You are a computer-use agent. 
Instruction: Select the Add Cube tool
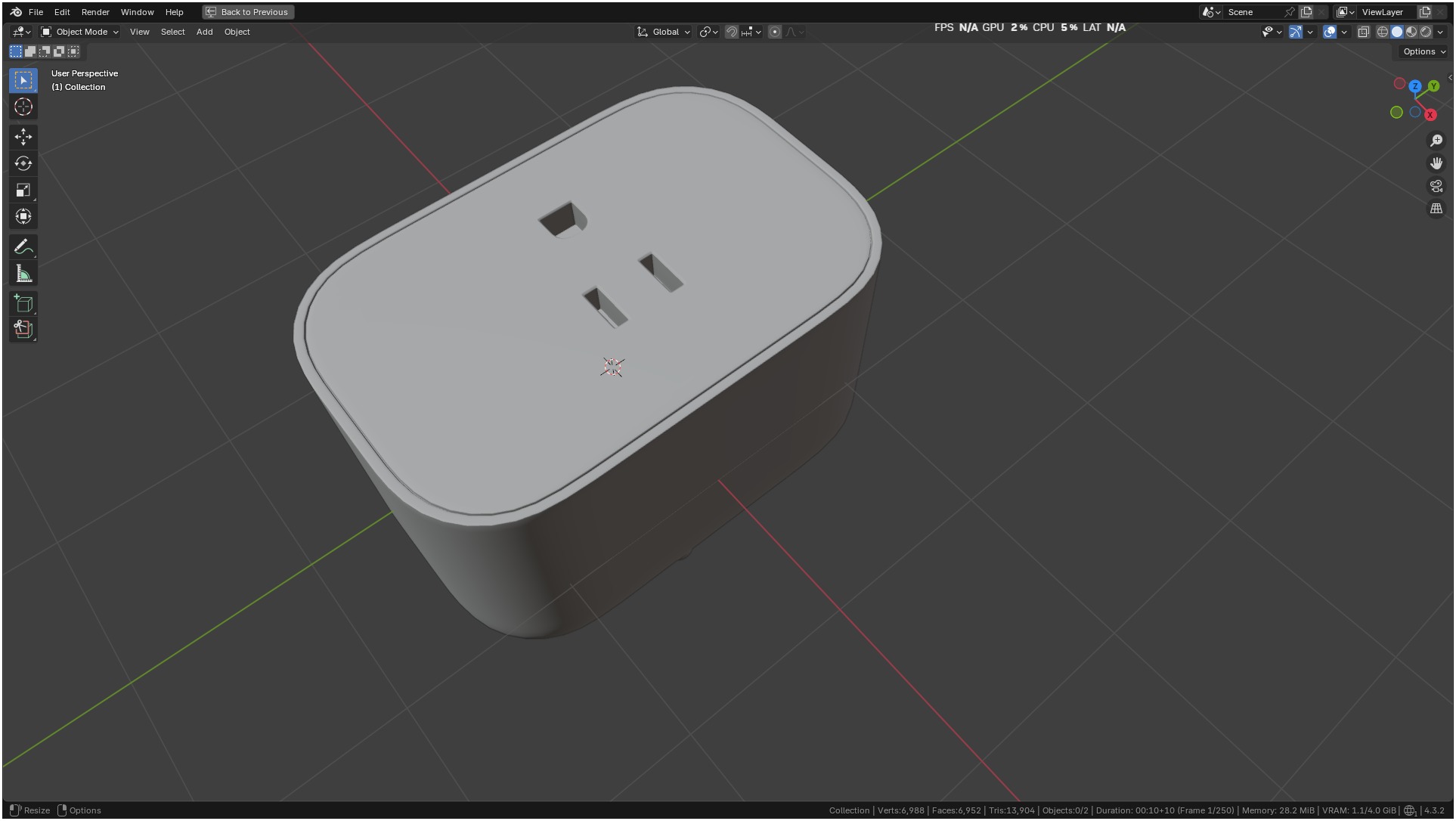pyautogui.click(x=23, y=303)
